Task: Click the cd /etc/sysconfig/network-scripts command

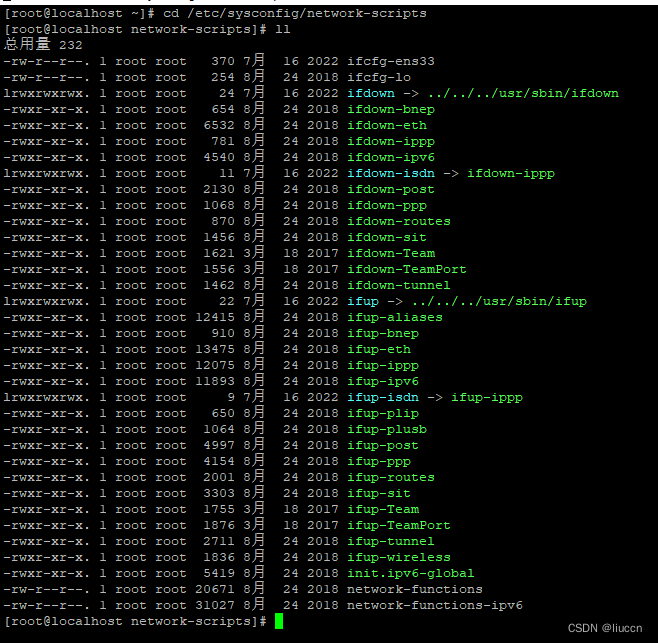Action: point(295,13)
